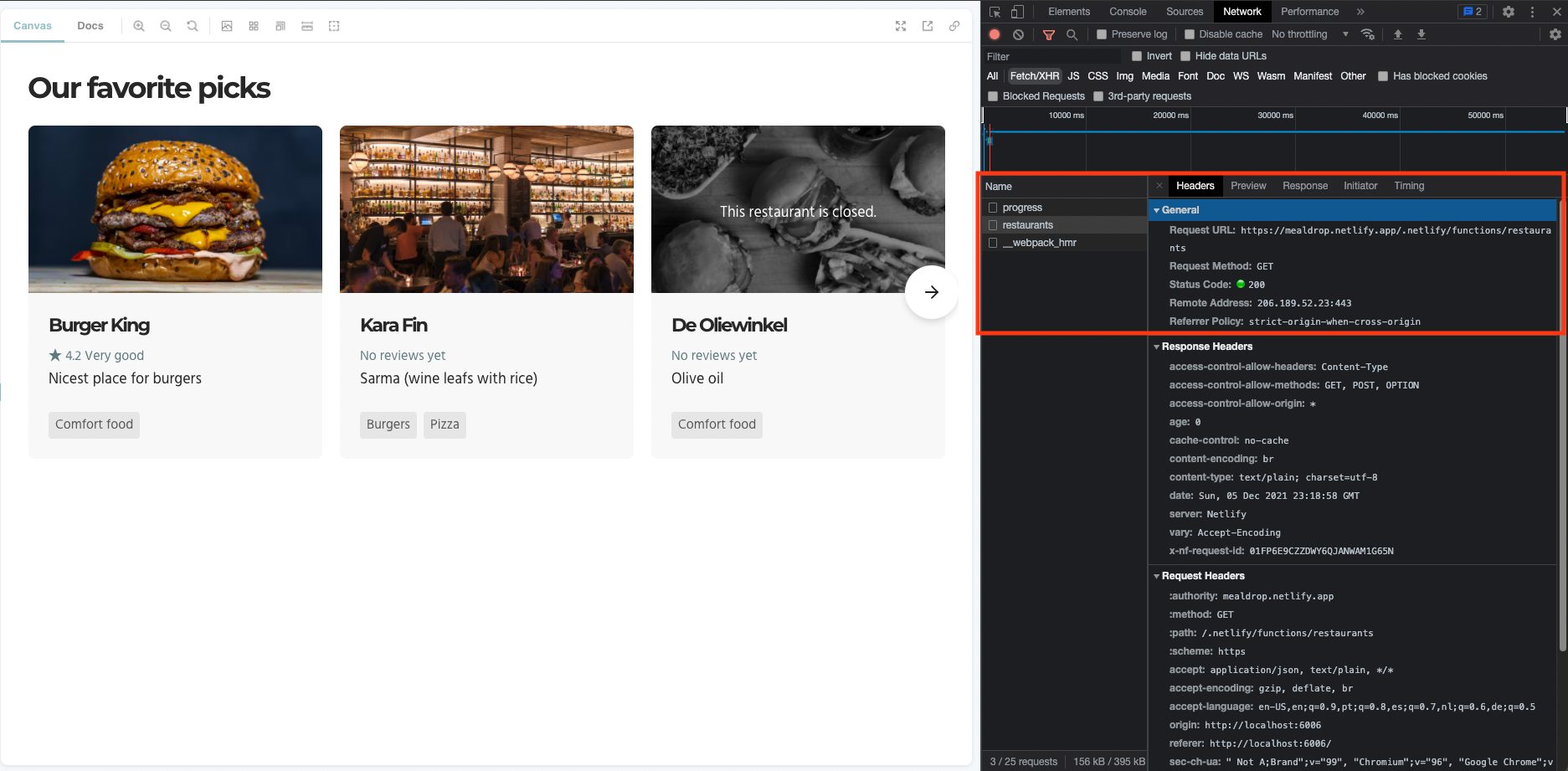Image resolution: width=1568 pixels, height=771 pixels.
Task: Zoom in on the Storybook canvas
Action: [139, 26]
